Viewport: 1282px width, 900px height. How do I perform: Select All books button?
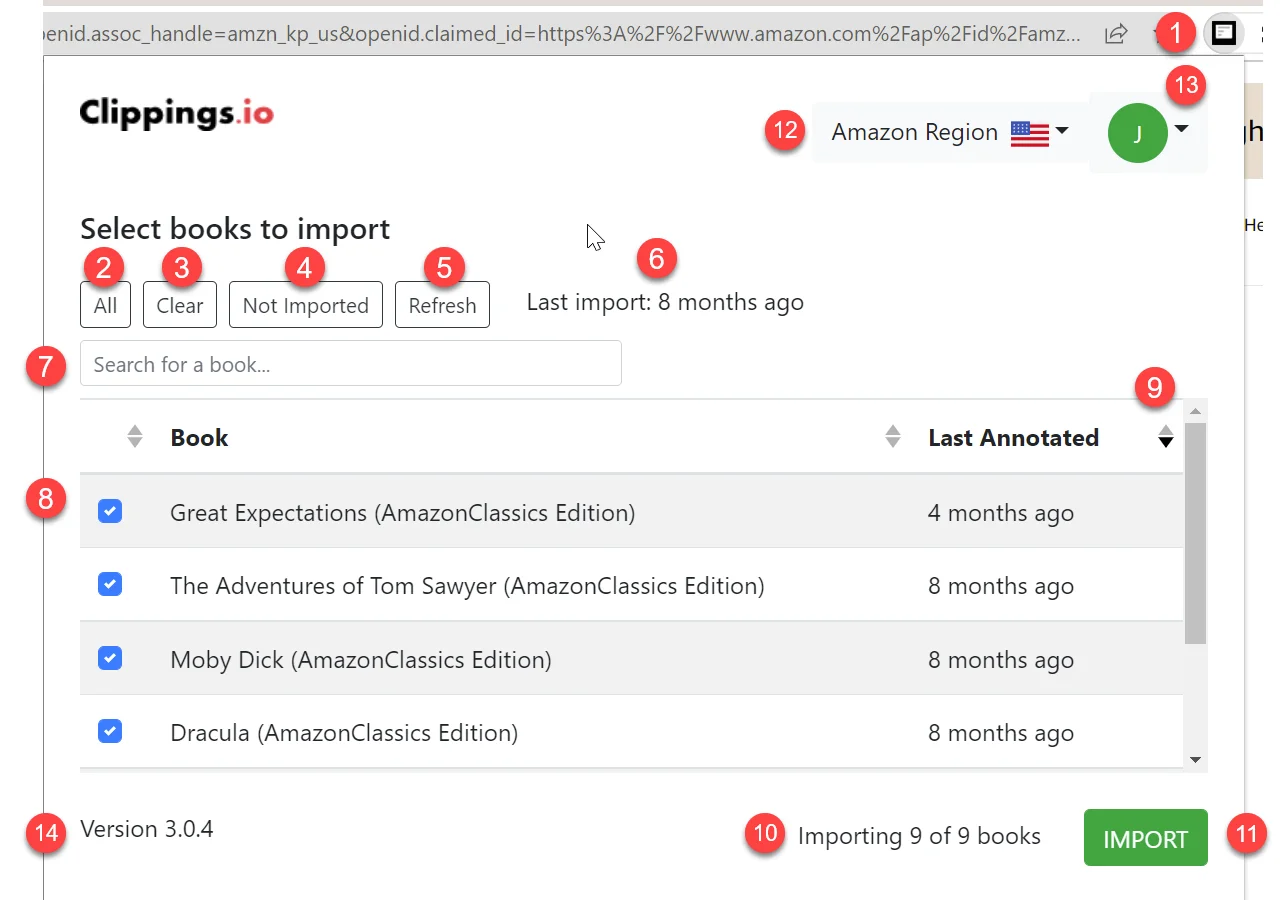(105, 305)
